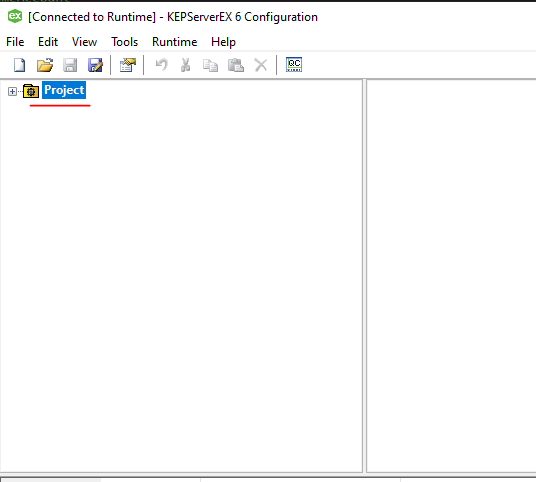Open the Tools menu
The image size is (536, 482).
124,42
